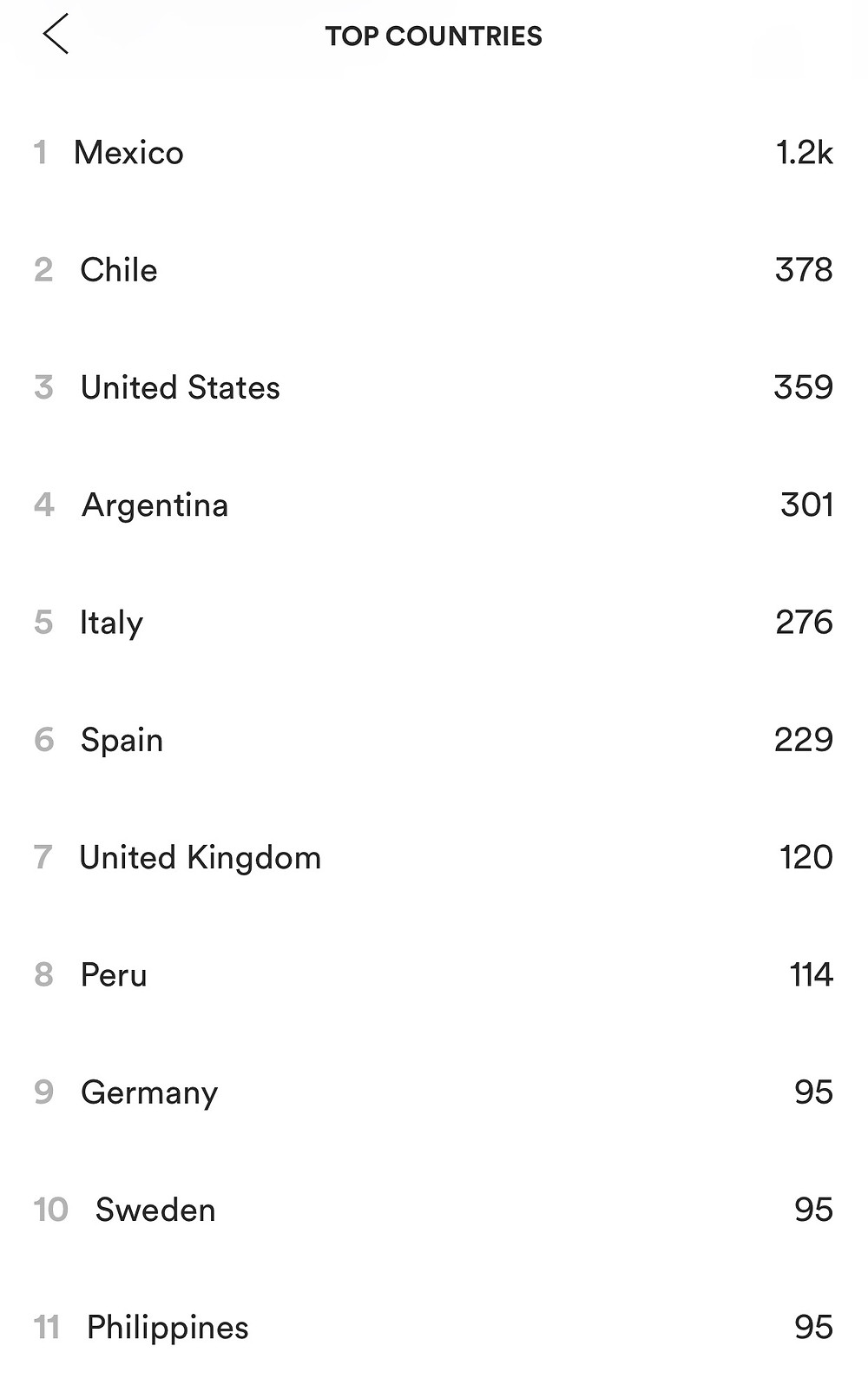This screenshot has width=868, height=1379.
Task: Tap the Peru row
Action: [434, 974]
